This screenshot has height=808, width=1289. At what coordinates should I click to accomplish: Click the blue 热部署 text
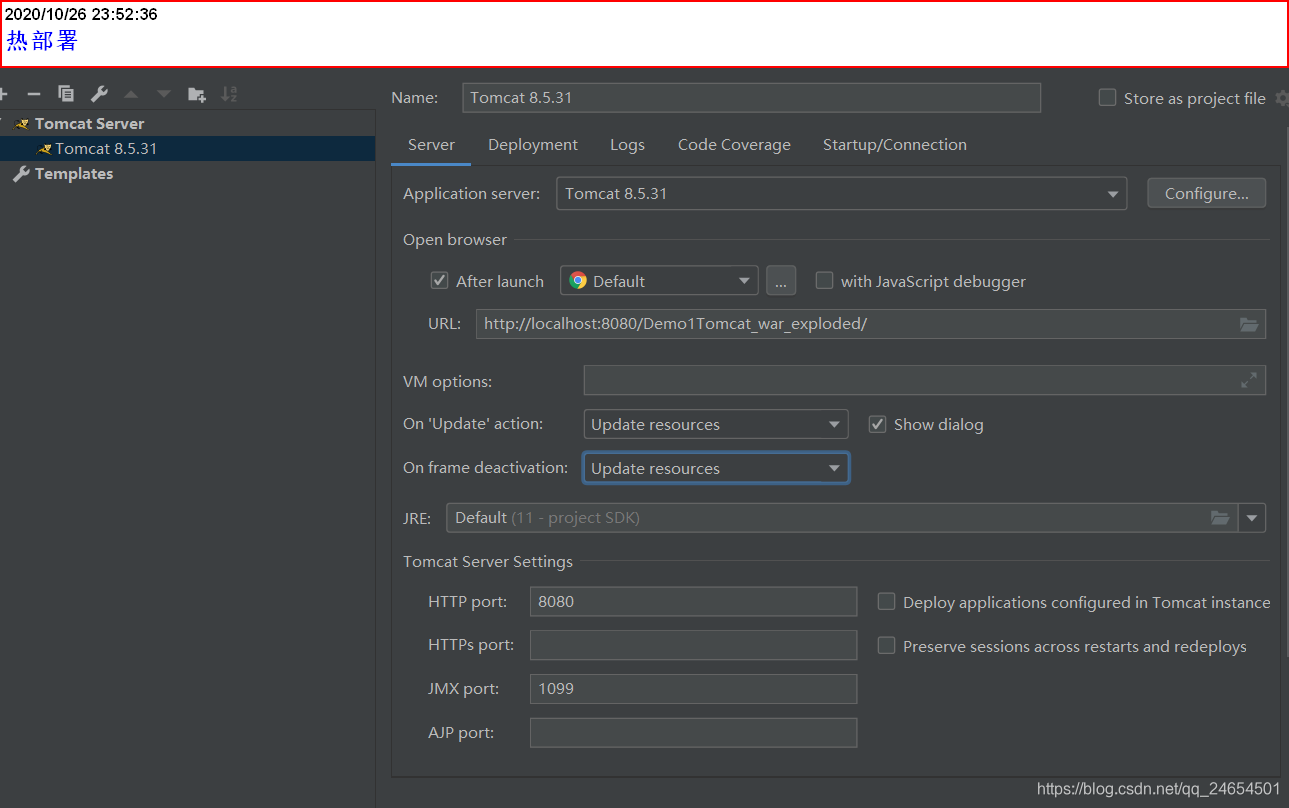click(42, 41)
